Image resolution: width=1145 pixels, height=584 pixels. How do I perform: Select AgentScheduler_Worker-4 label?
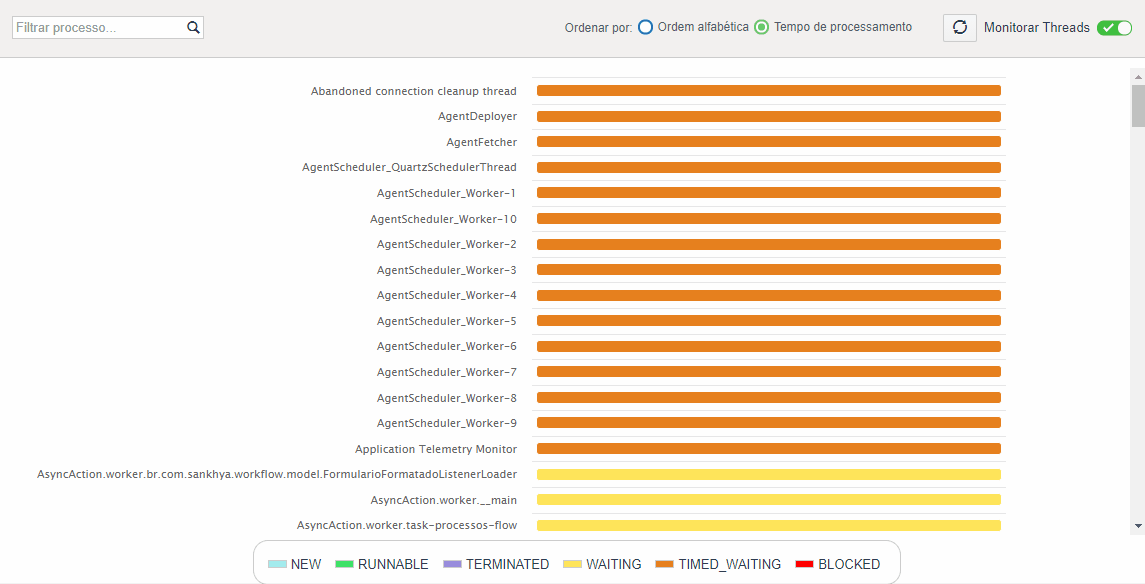pyautogui.click(x=447, y=296)
